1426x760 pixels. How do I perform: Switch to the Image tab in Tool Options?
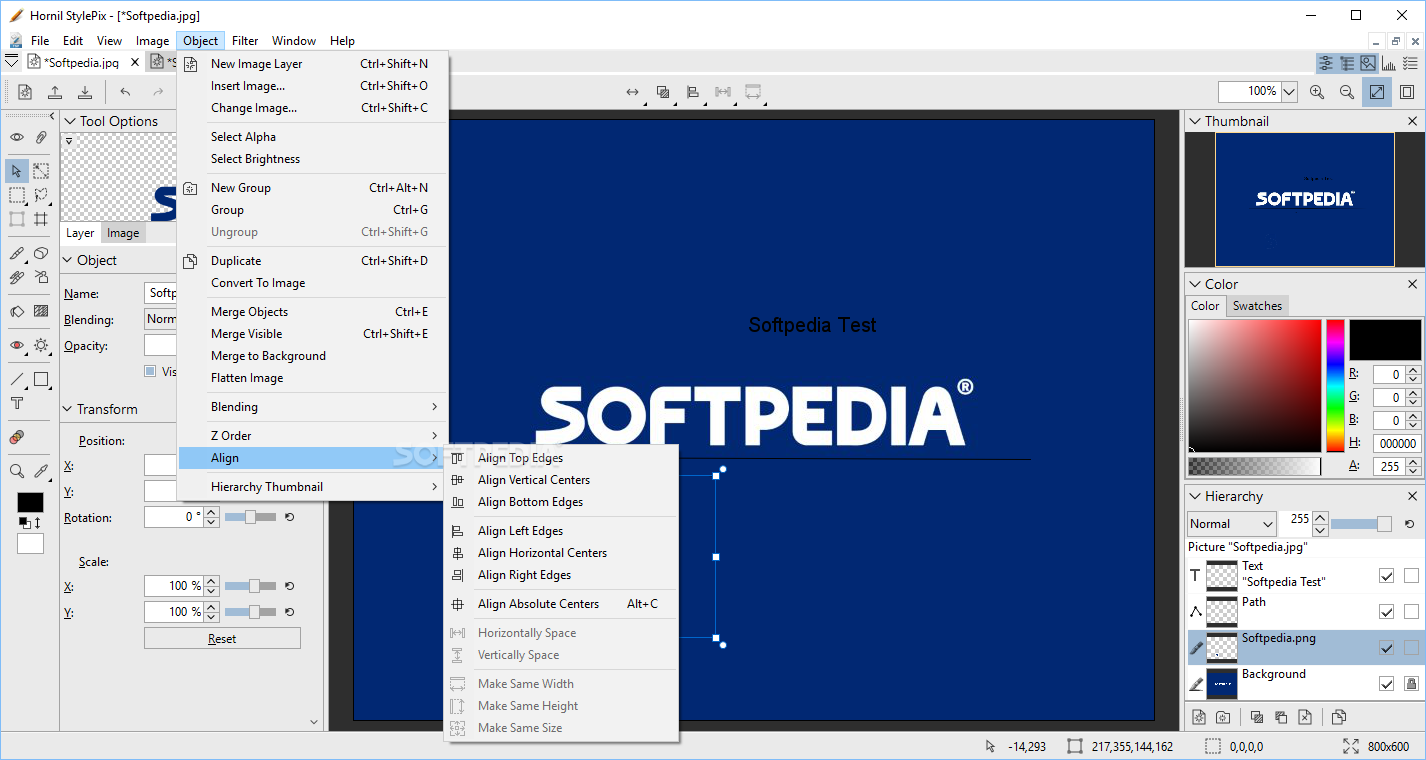click(x=123, y=233)
